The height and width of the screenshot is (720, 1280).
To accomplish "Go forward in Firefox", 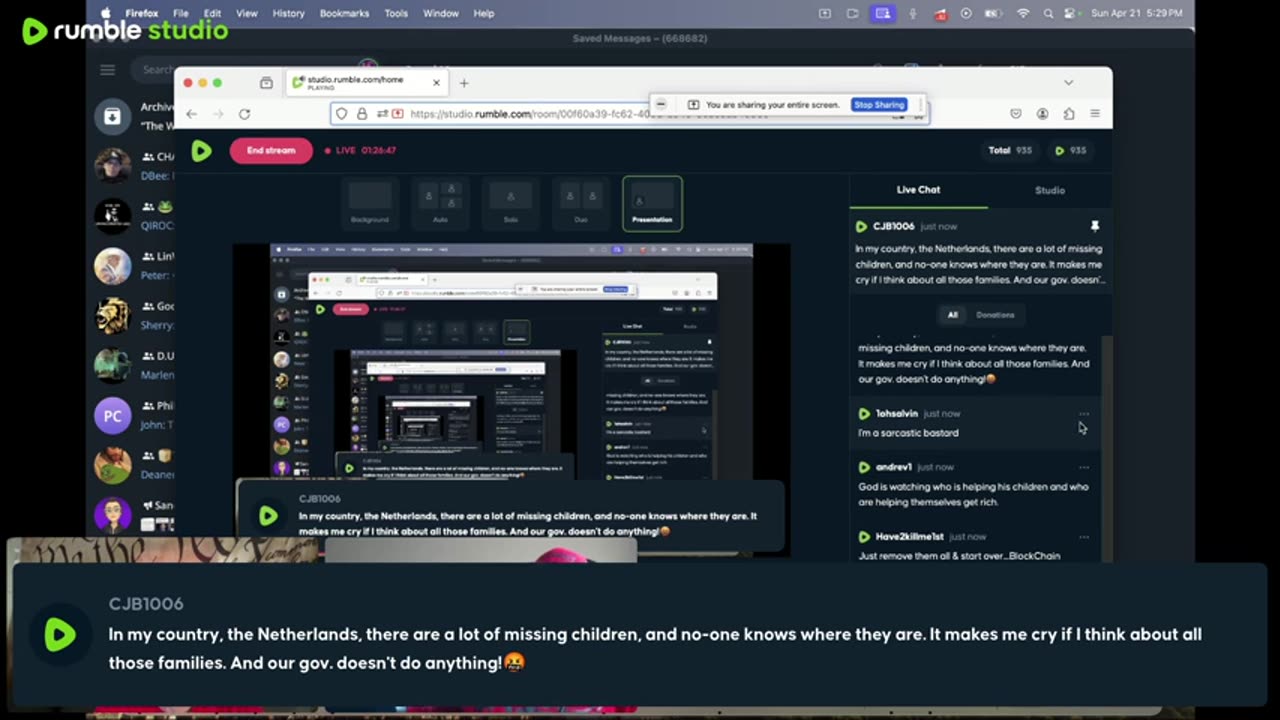I will [218, 114].
